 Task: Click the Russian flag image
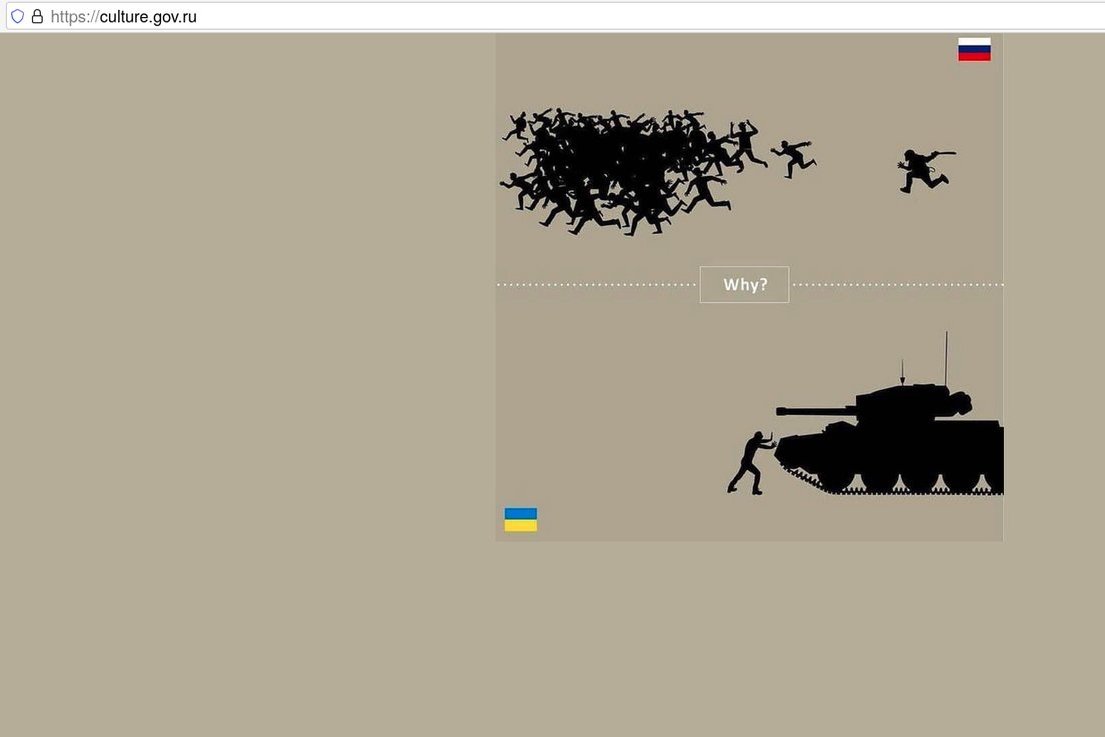[974, 49]
